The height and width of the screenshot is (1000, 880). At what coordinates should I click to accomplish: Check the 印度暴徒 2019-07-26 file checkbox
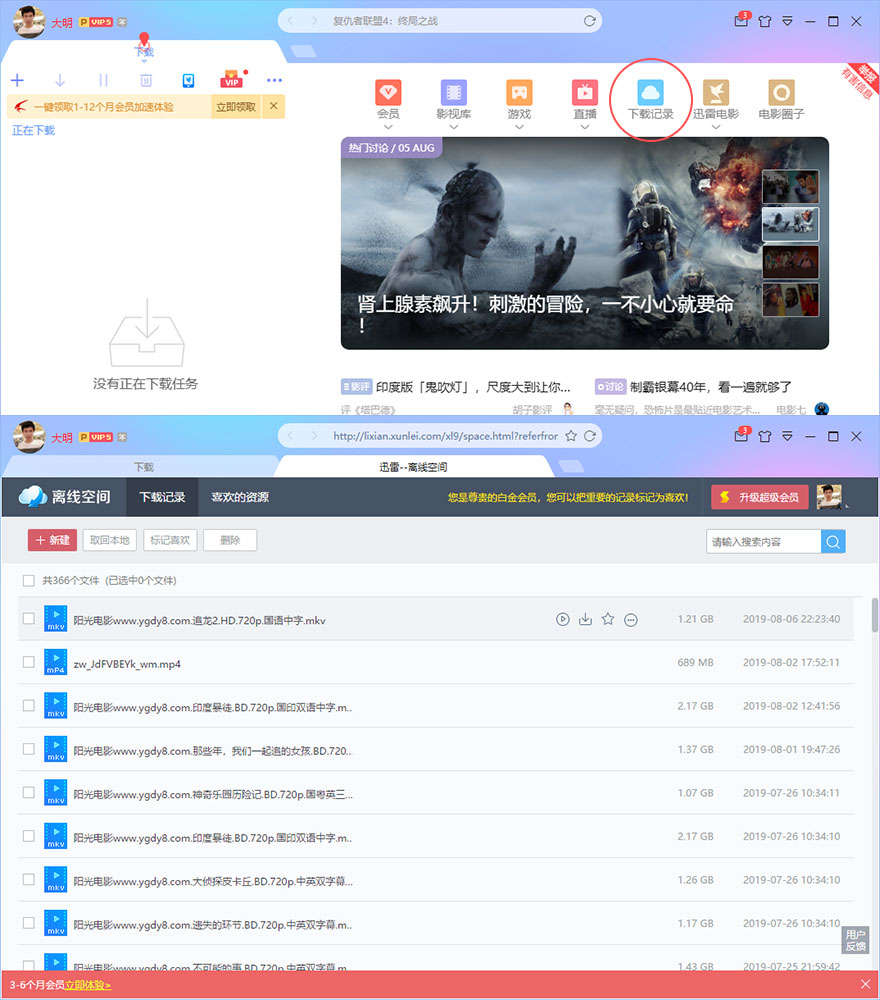coord(28,835)
